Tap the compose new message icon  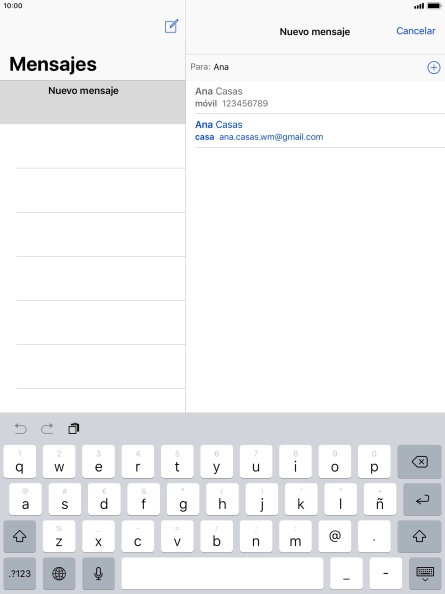[x=171, y=27]
